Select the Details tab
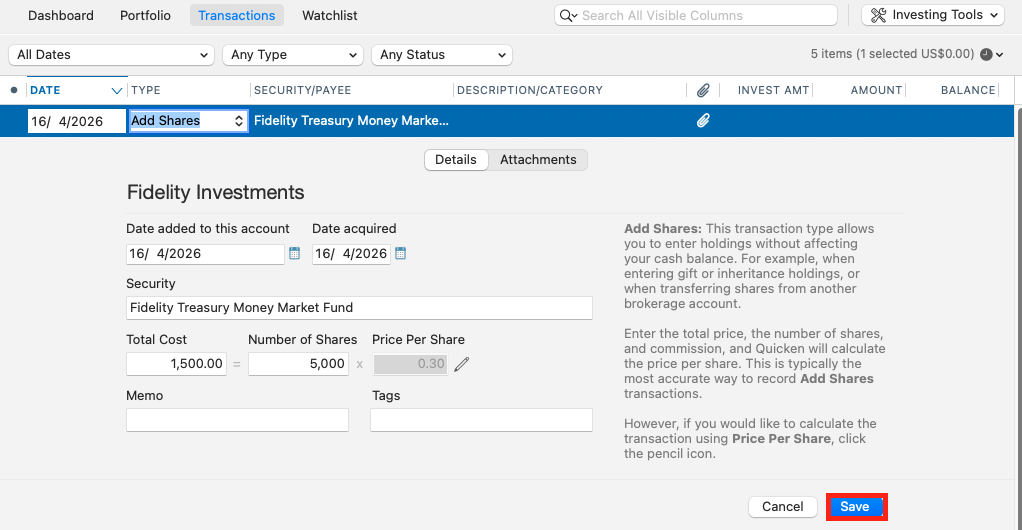 [456, 160]
